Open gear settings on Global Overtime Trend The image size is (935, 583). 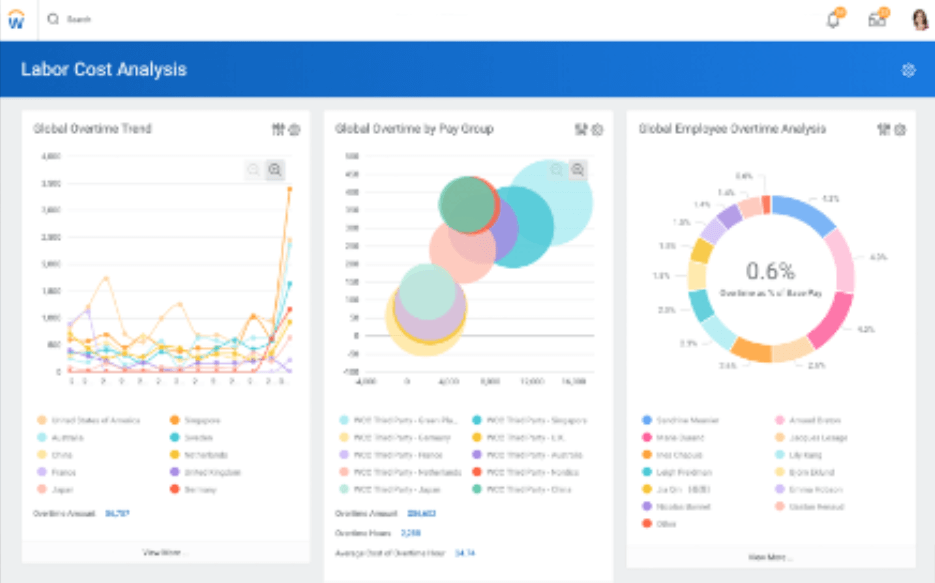pos(294,129)
